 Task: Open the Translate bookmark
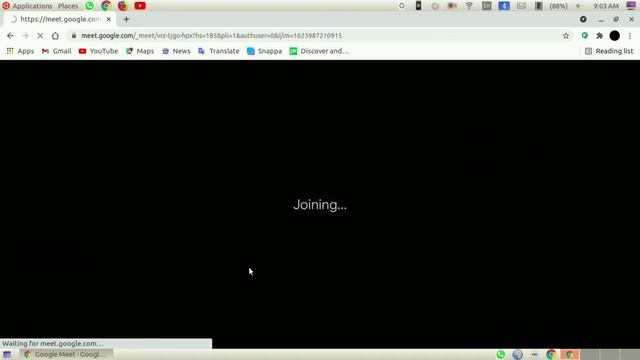(219, 51)
